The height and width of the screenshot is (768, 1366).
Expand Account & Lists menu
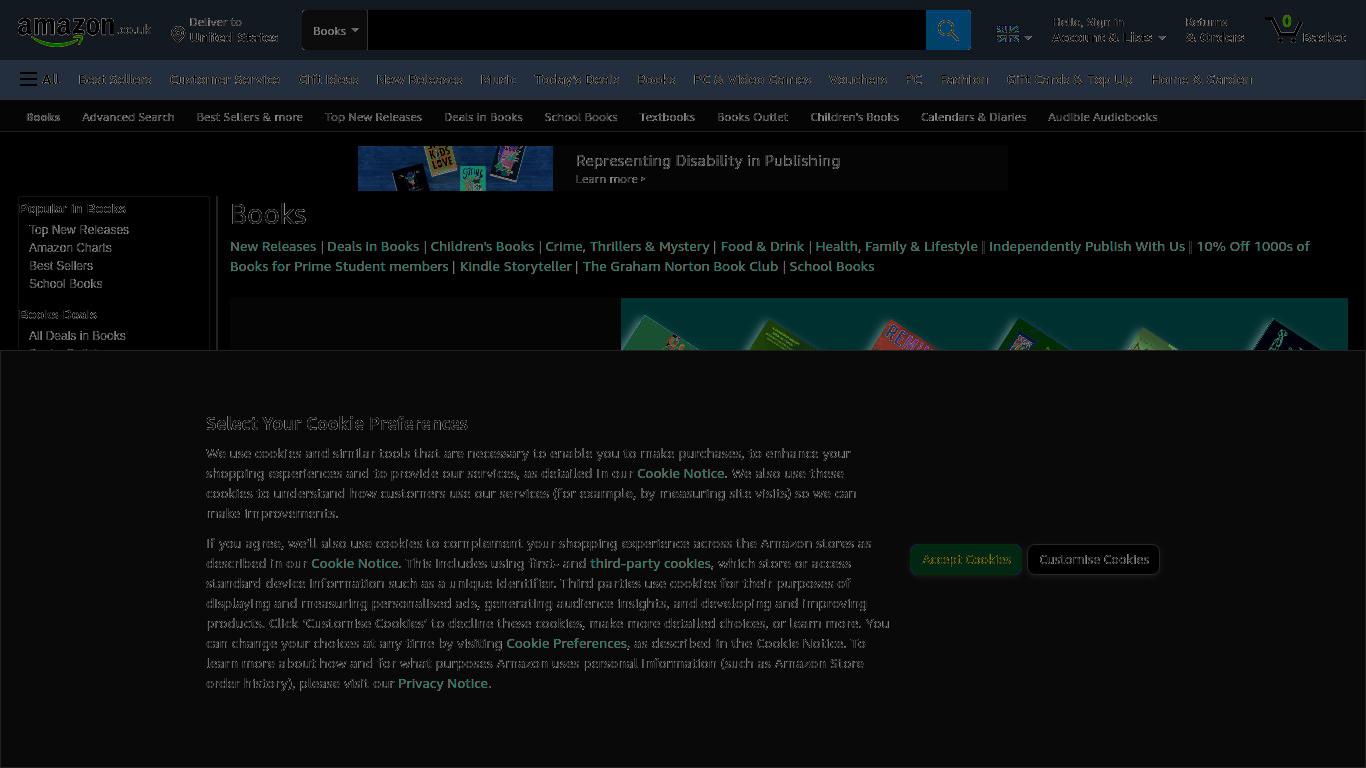coord(1108,30)
